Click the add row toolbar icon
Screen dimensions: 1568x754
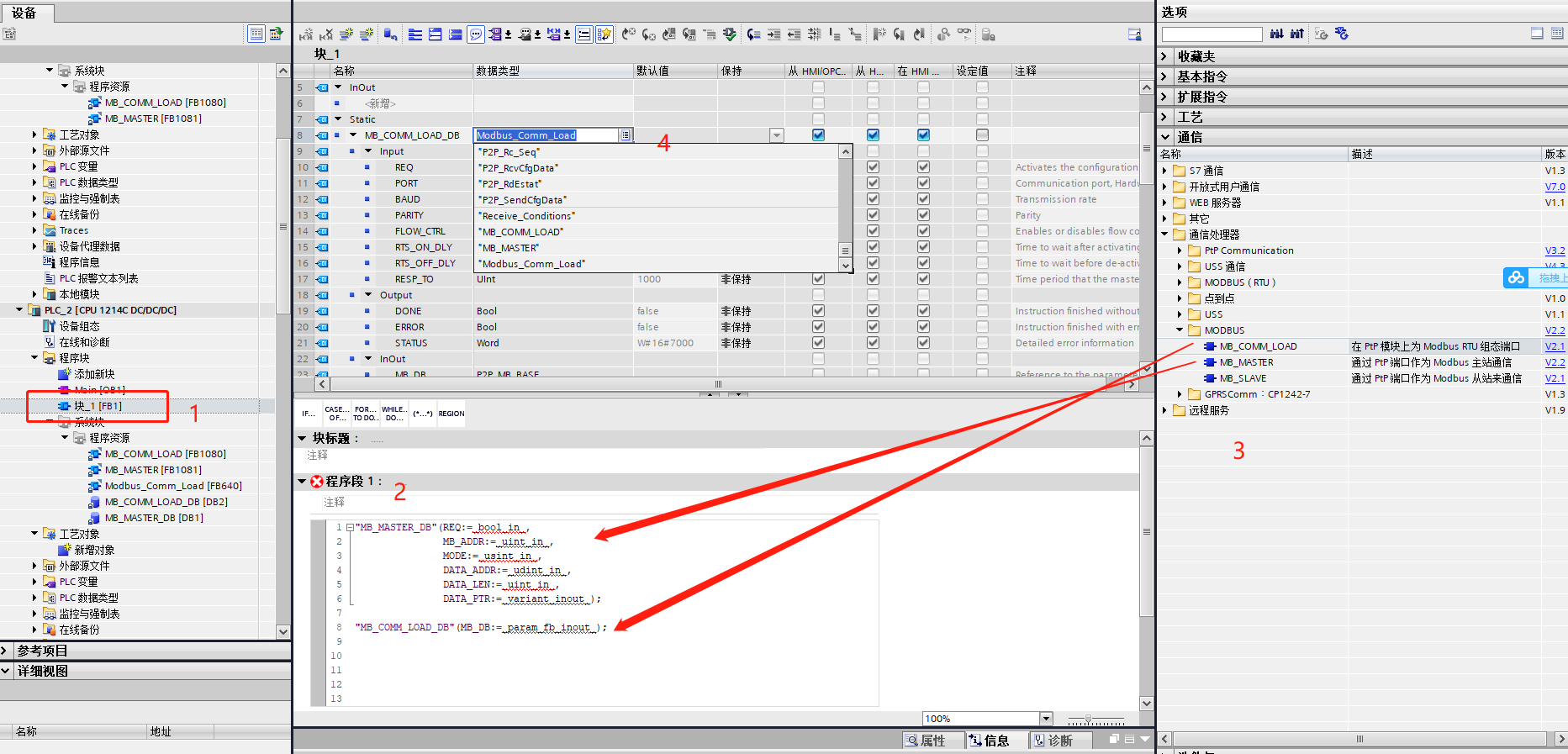point(367,34)
